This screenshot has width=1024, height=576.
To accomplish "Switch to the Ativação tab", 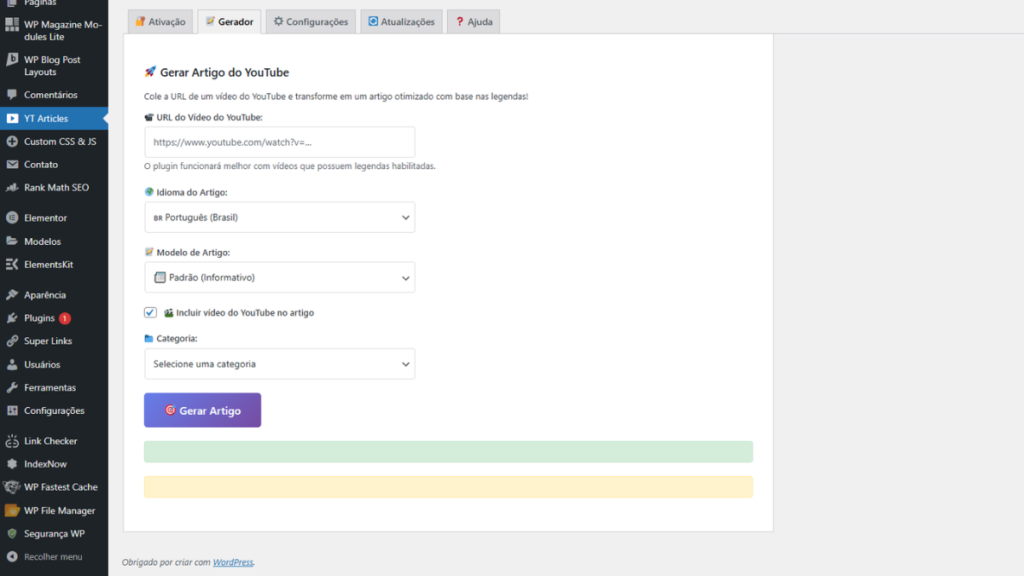I will [x=161, y=22].
